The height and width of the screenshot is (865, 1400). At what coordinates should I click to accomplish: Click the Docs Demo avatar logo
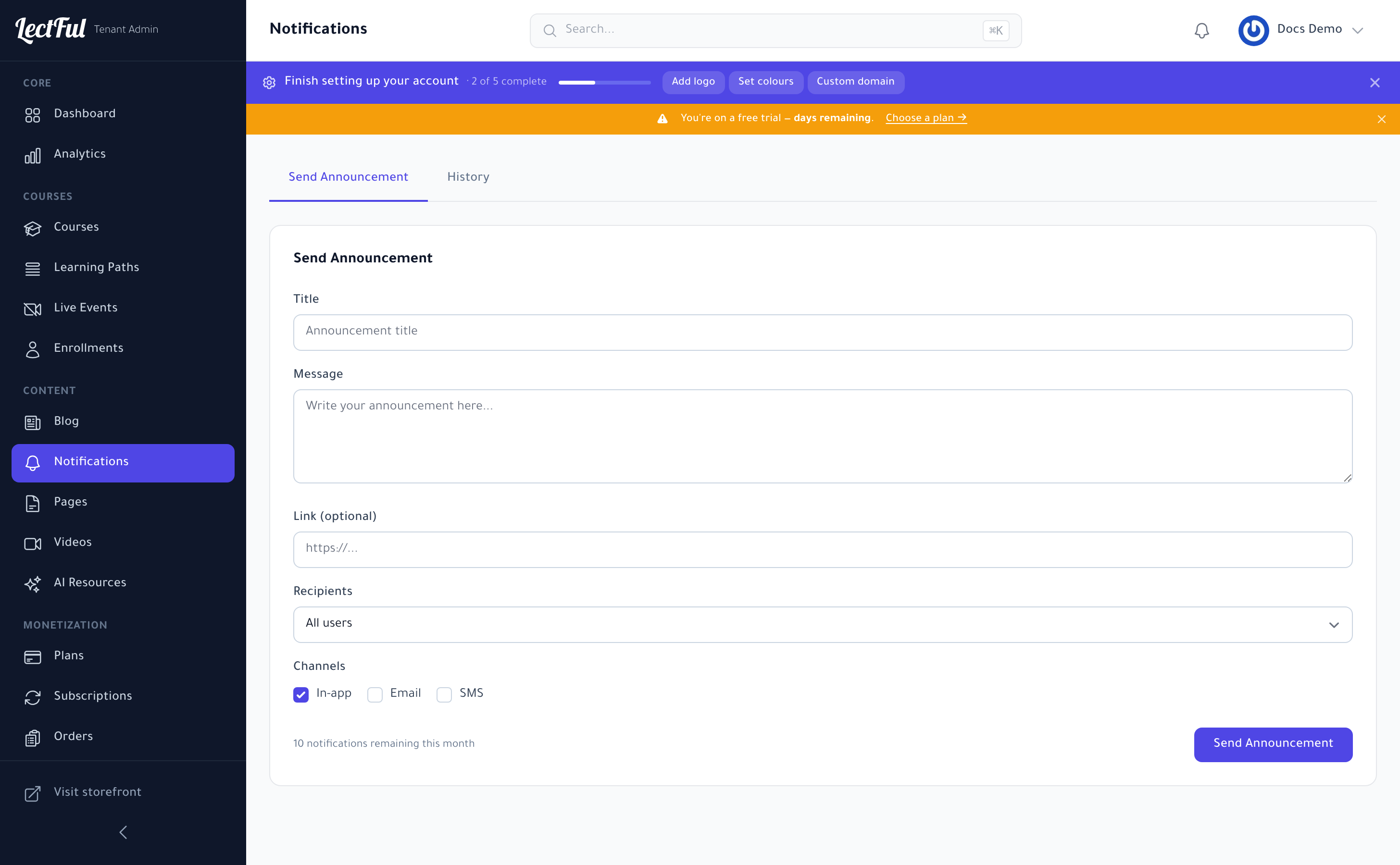point(1253,30)
